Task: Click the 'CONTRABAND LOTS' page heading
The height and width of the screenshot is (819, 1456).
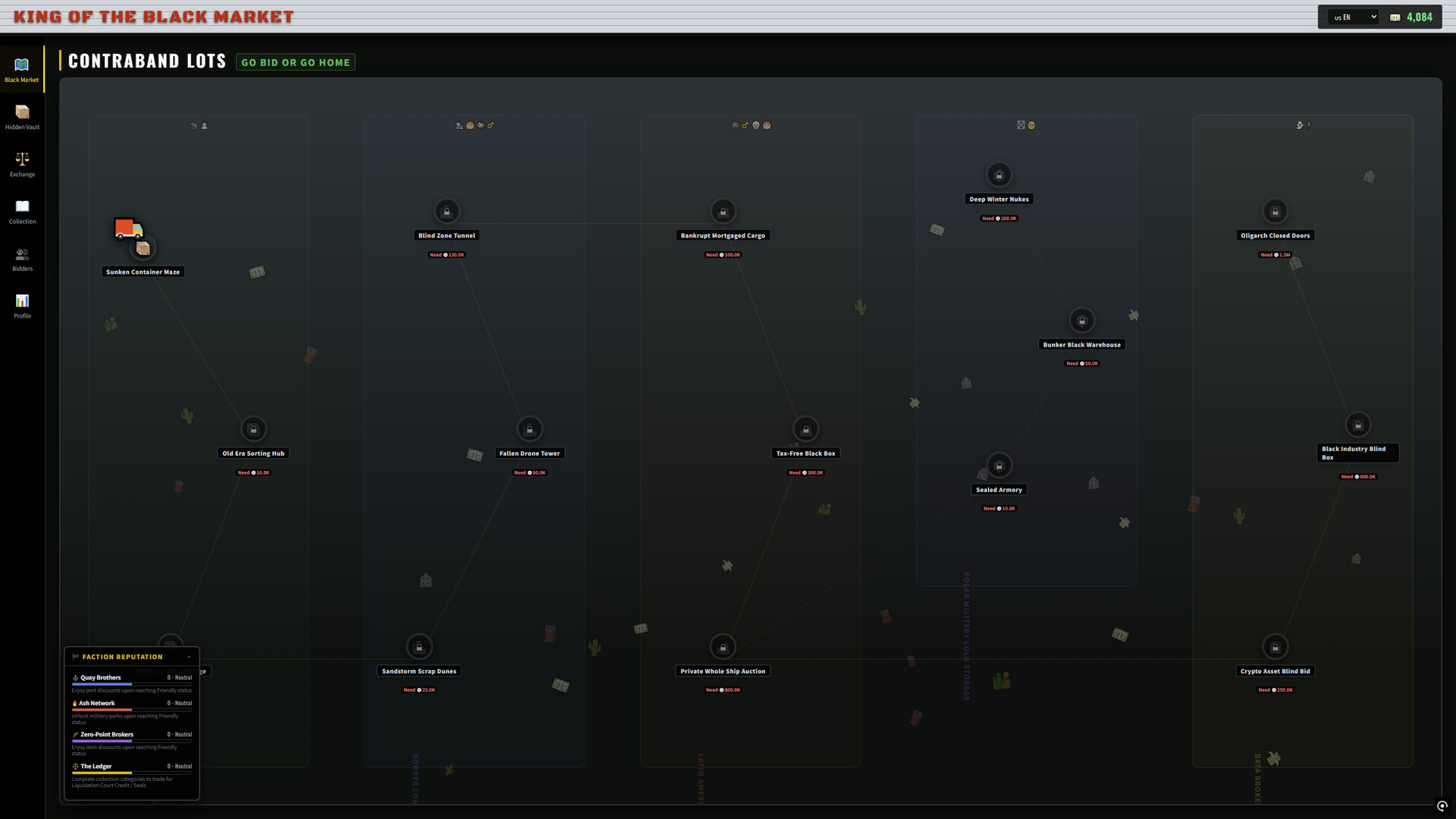Action: point(147,61)
